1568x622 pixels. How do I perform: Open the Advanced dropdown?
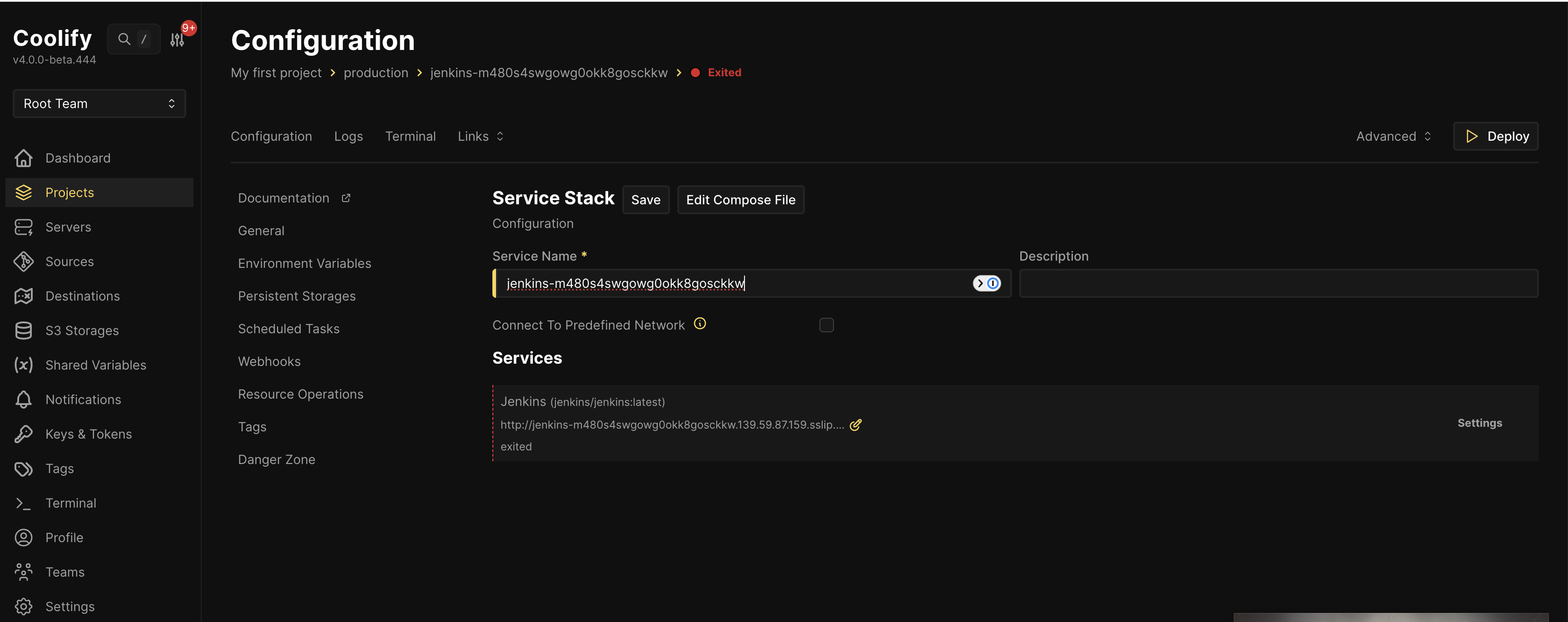[1393, 136]
